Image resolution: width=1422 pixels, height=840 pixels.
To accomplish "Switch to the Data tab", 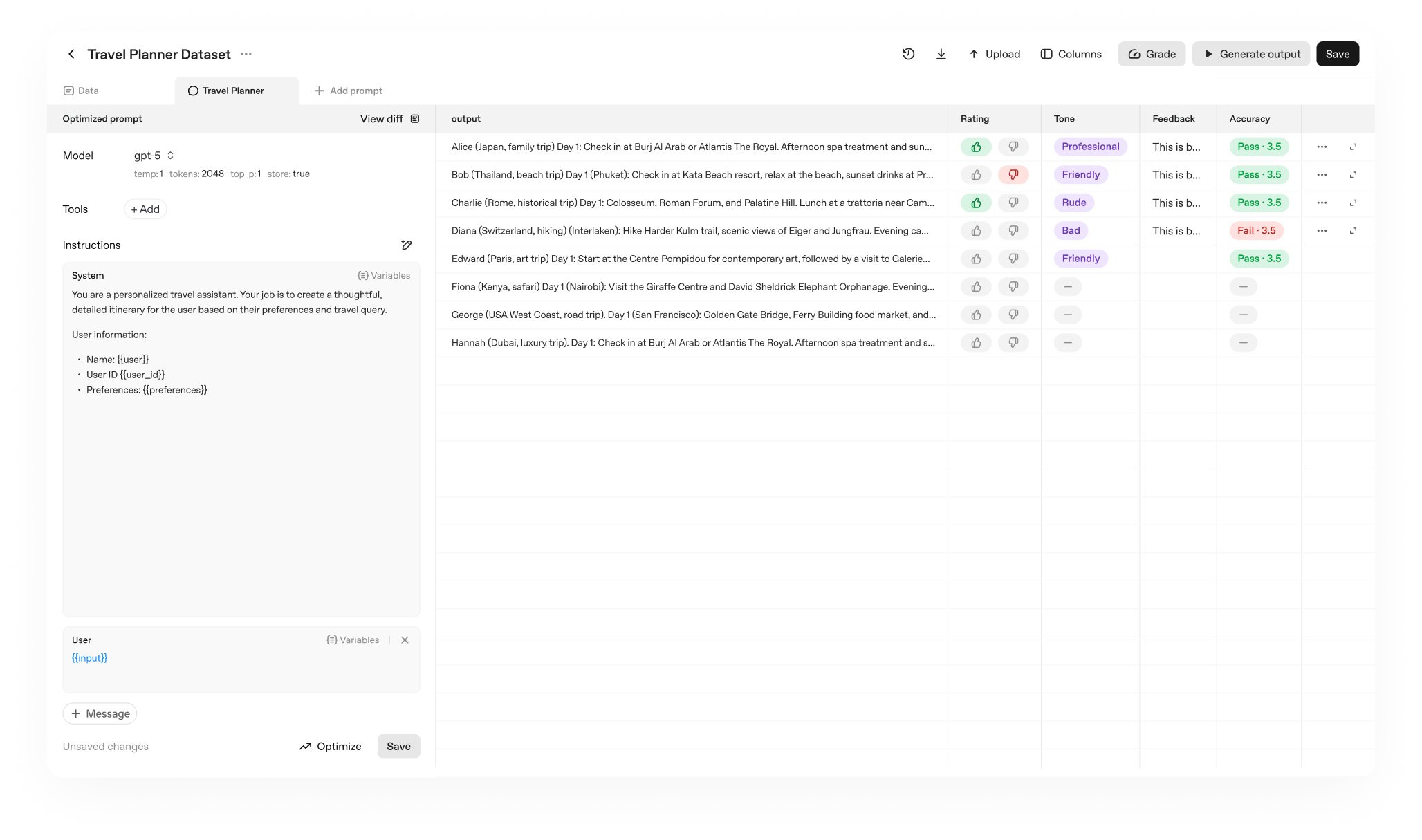I will coord(82,91).
